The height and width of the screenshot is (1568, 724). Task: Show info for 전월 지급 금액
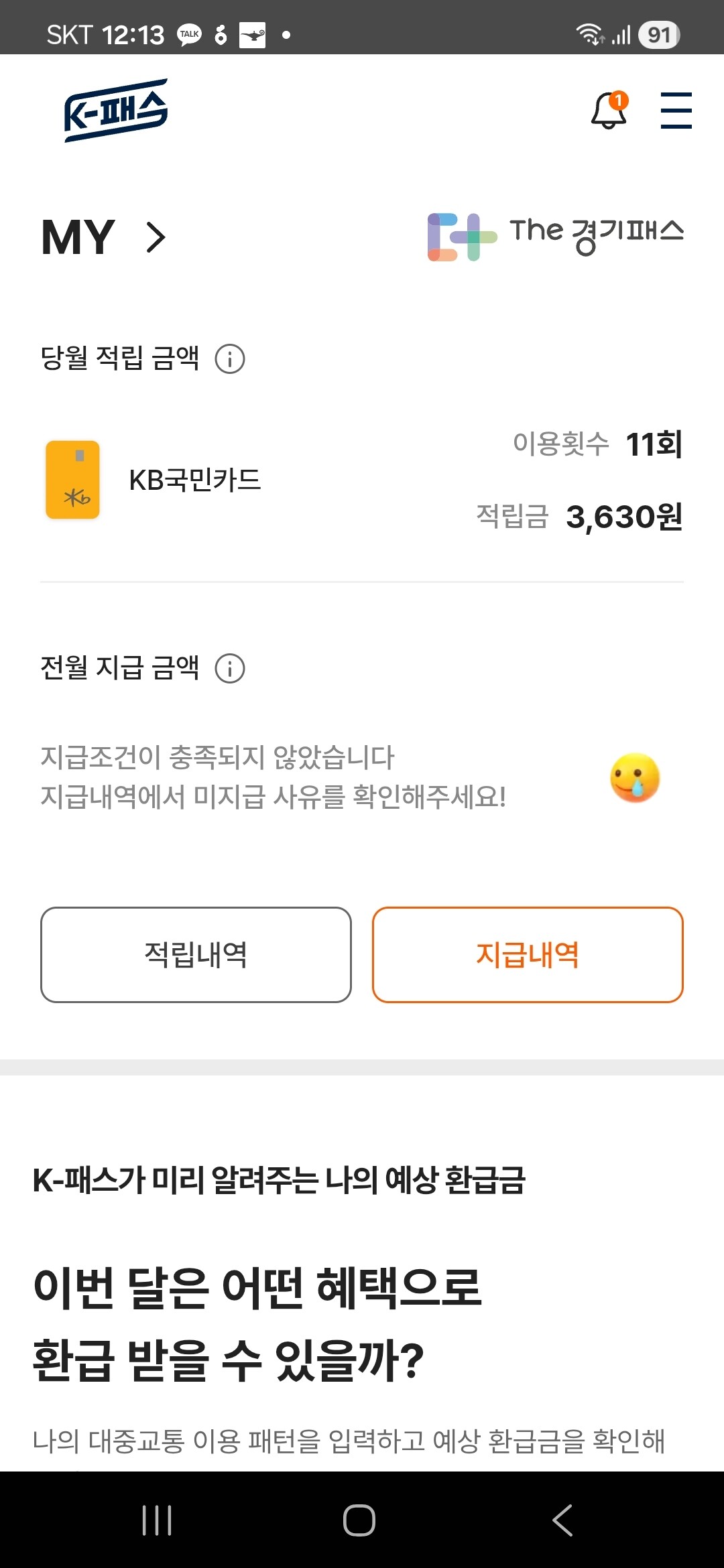230,668
